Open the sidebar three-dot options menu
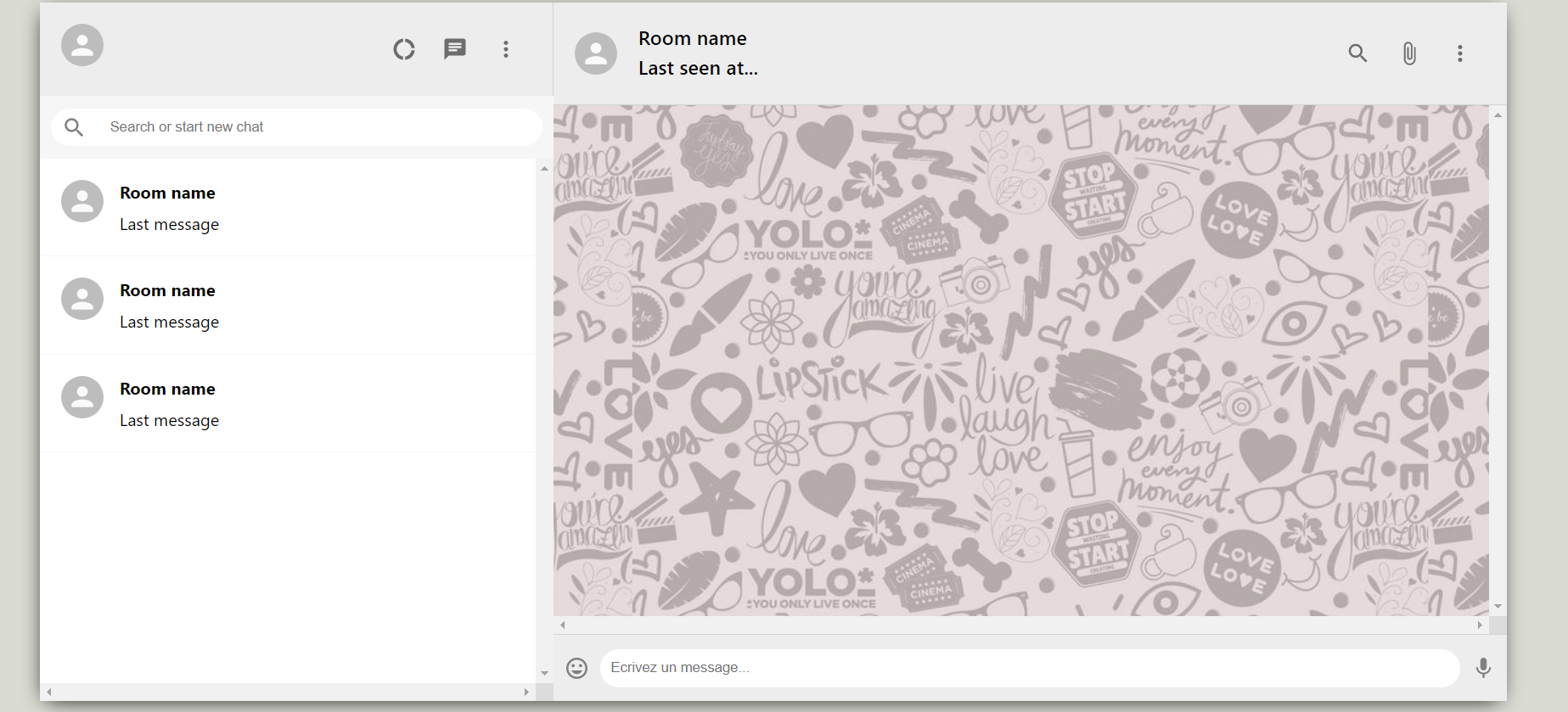Image resolution: width=1568 pixels, height=712 pixels. (x=506, y=49)
